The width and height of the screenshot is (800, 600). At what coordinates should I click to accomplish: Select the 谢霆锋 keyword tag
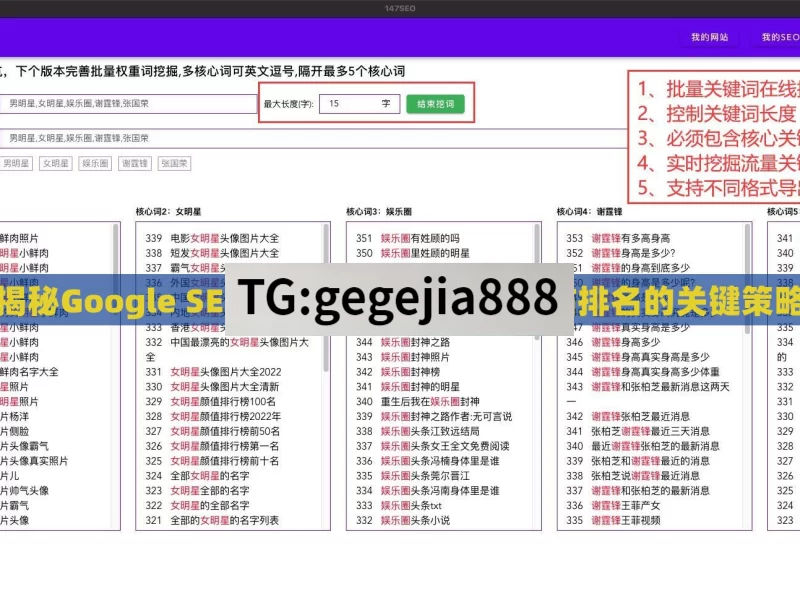click(135, 163)
